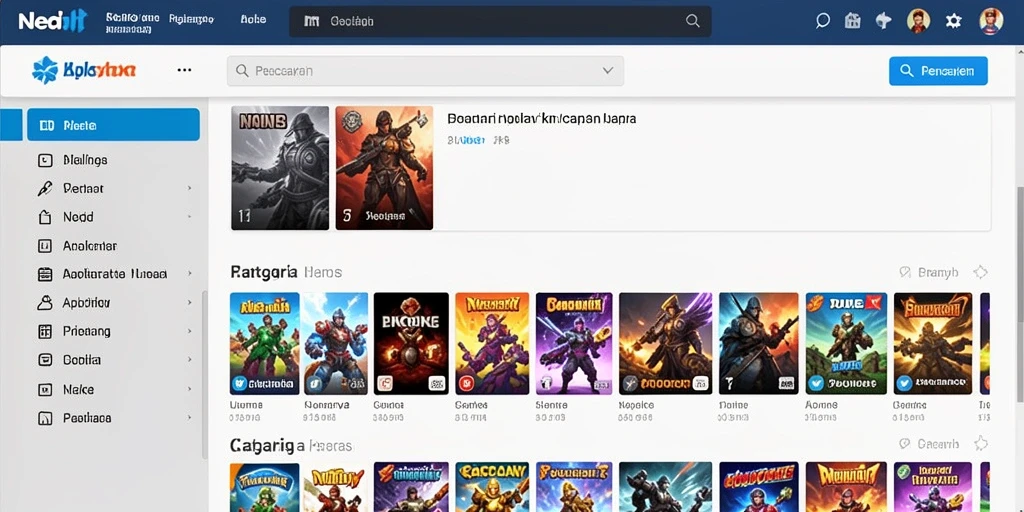Expand the Aoolioratte Iluoaa chevron
Screen dimensions: 1024x512
(x=189, y=274)
